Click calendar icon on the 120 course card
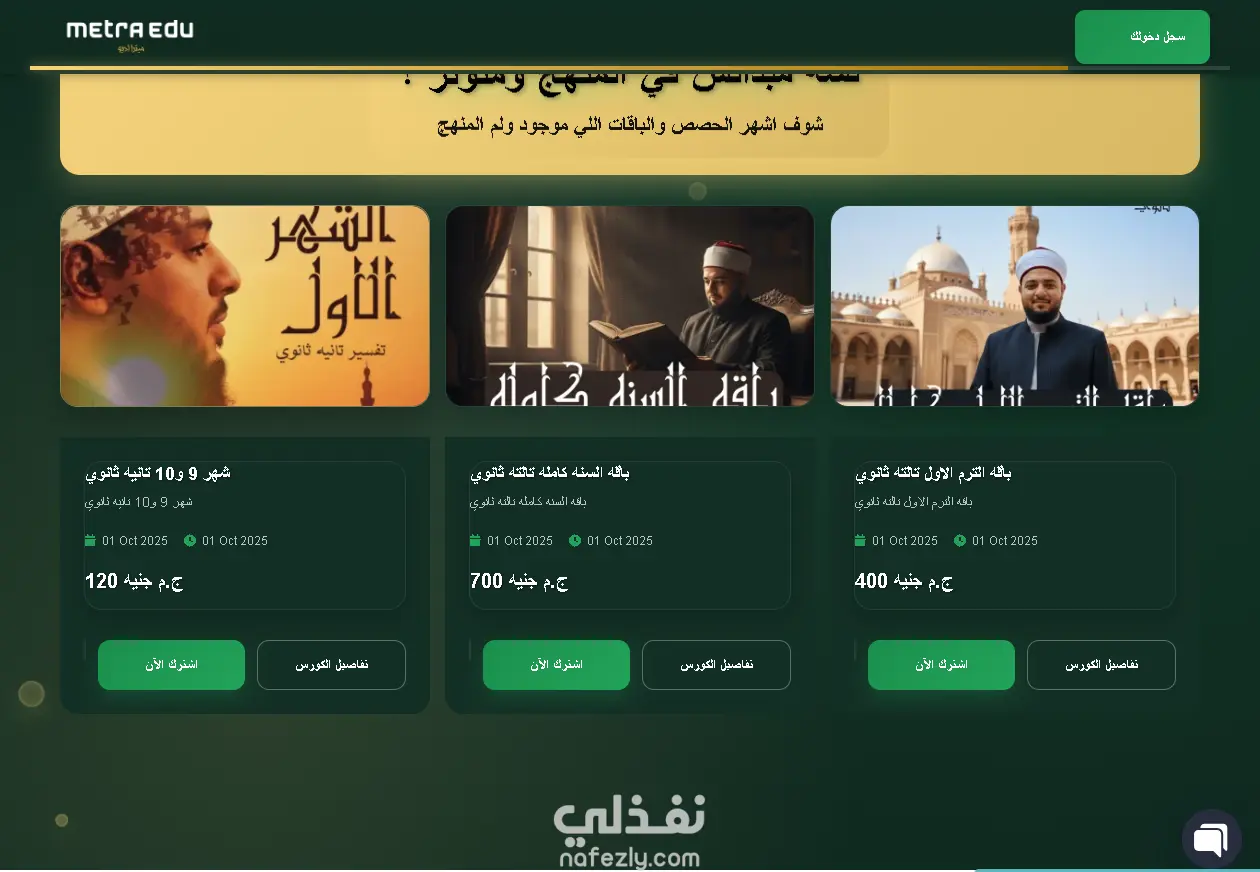The image size is (1260, 872). pos(90,541)
